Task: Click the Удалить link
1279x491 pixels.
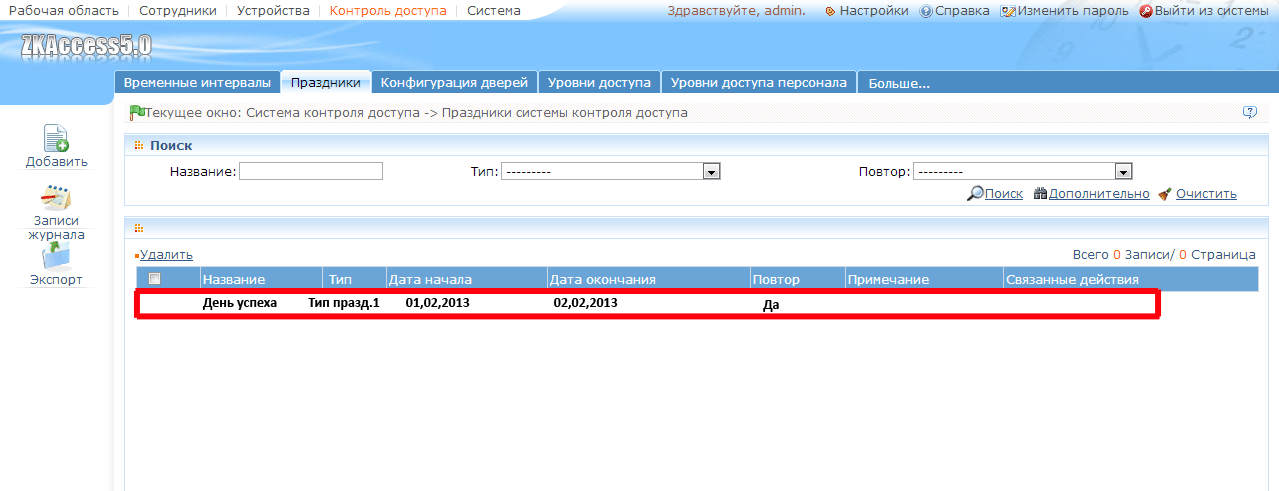Action: [x=166, y=255]
